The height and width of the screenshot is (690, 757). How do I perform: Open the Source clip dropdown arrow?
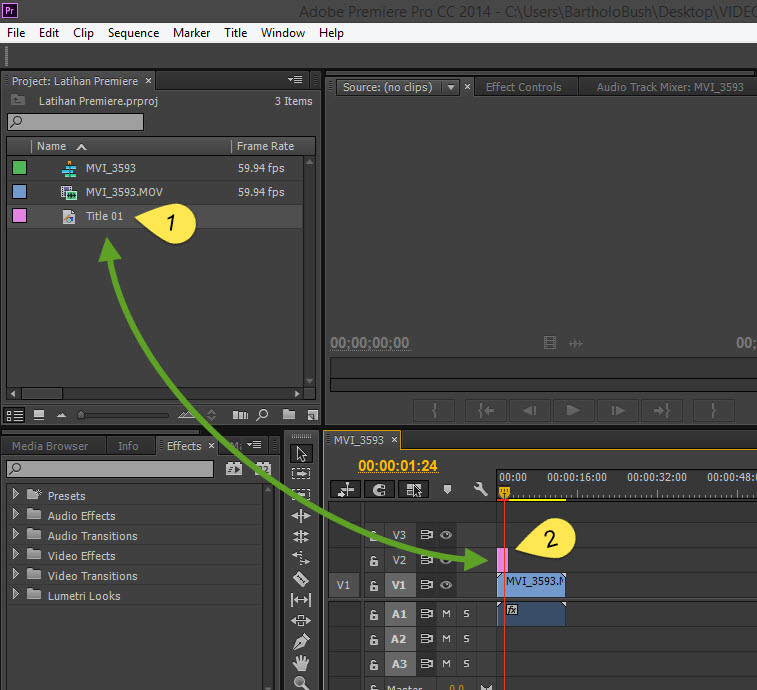click(450, 87)
